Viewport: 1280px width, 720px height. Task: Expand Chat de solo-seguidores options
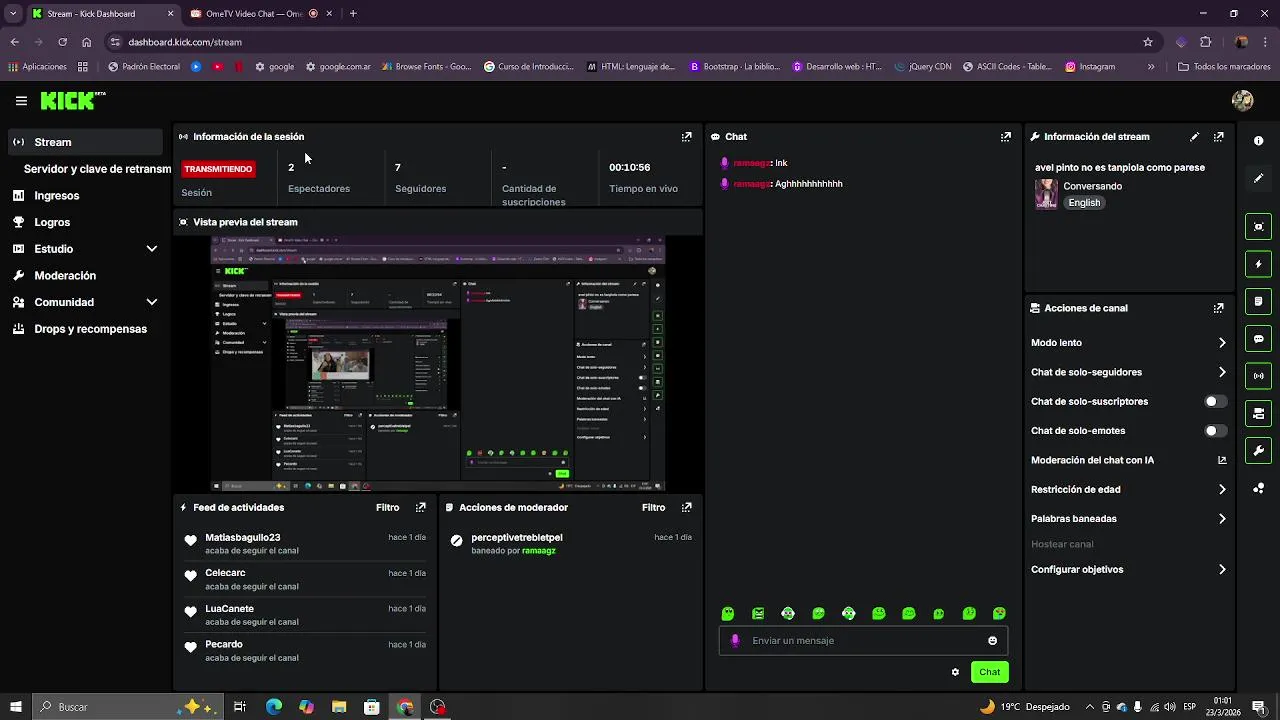click(x=1222, y=372)
